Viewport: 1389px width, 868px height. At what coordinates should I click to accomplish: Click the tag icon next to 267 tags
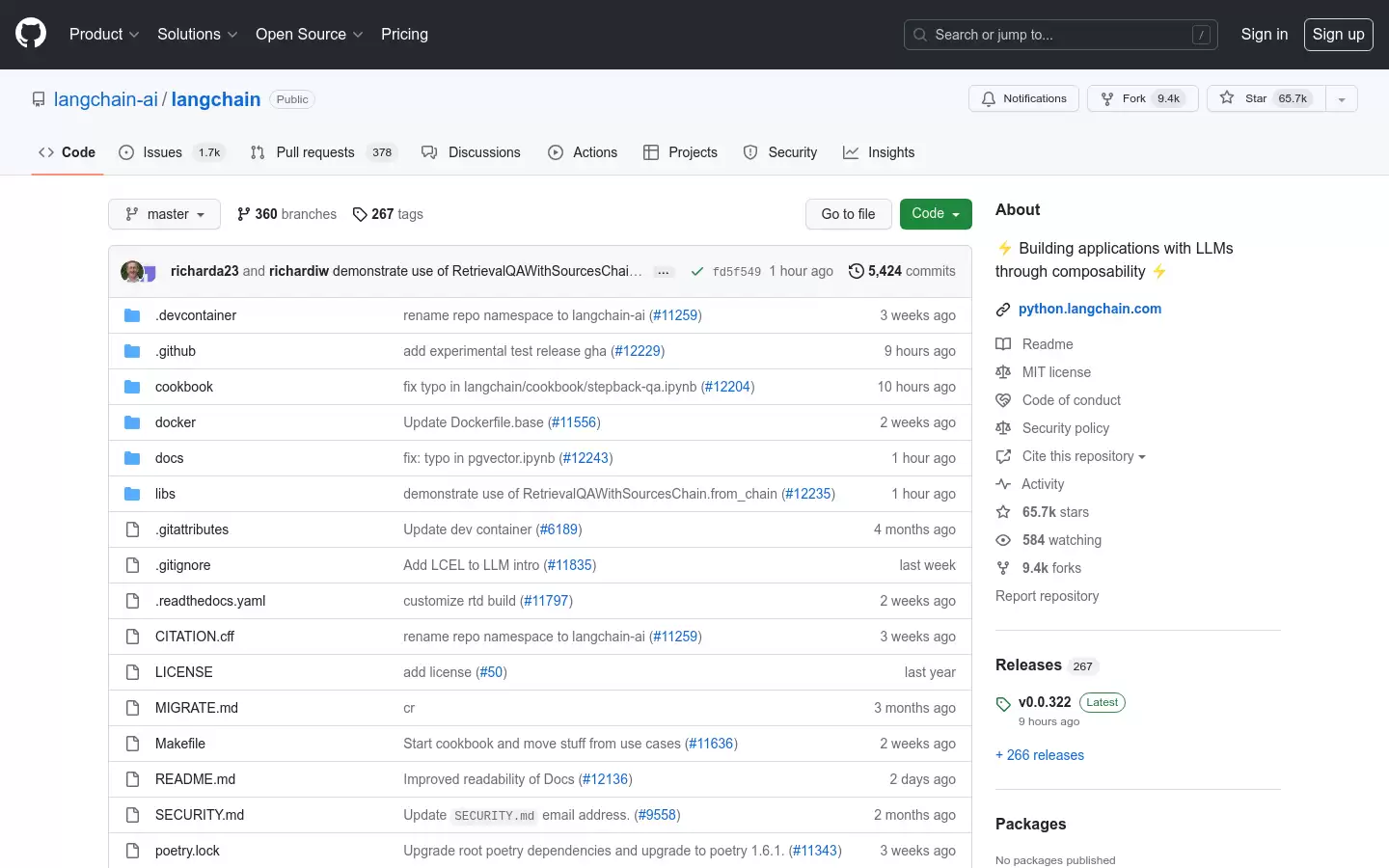click(x=360, y=214)
